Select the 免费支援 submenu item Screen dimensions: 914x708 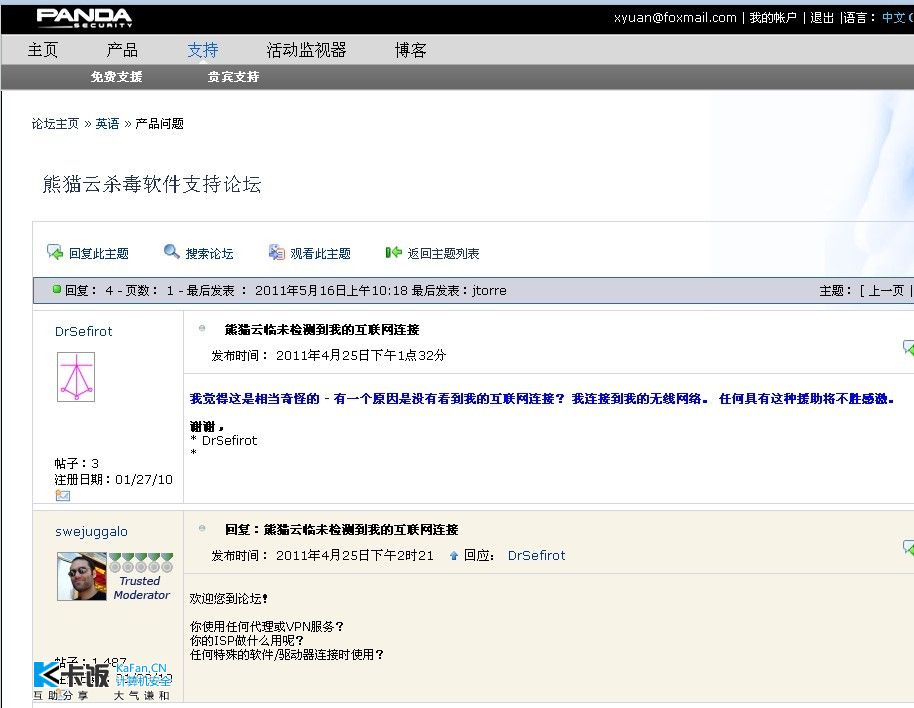coord(116,77)
